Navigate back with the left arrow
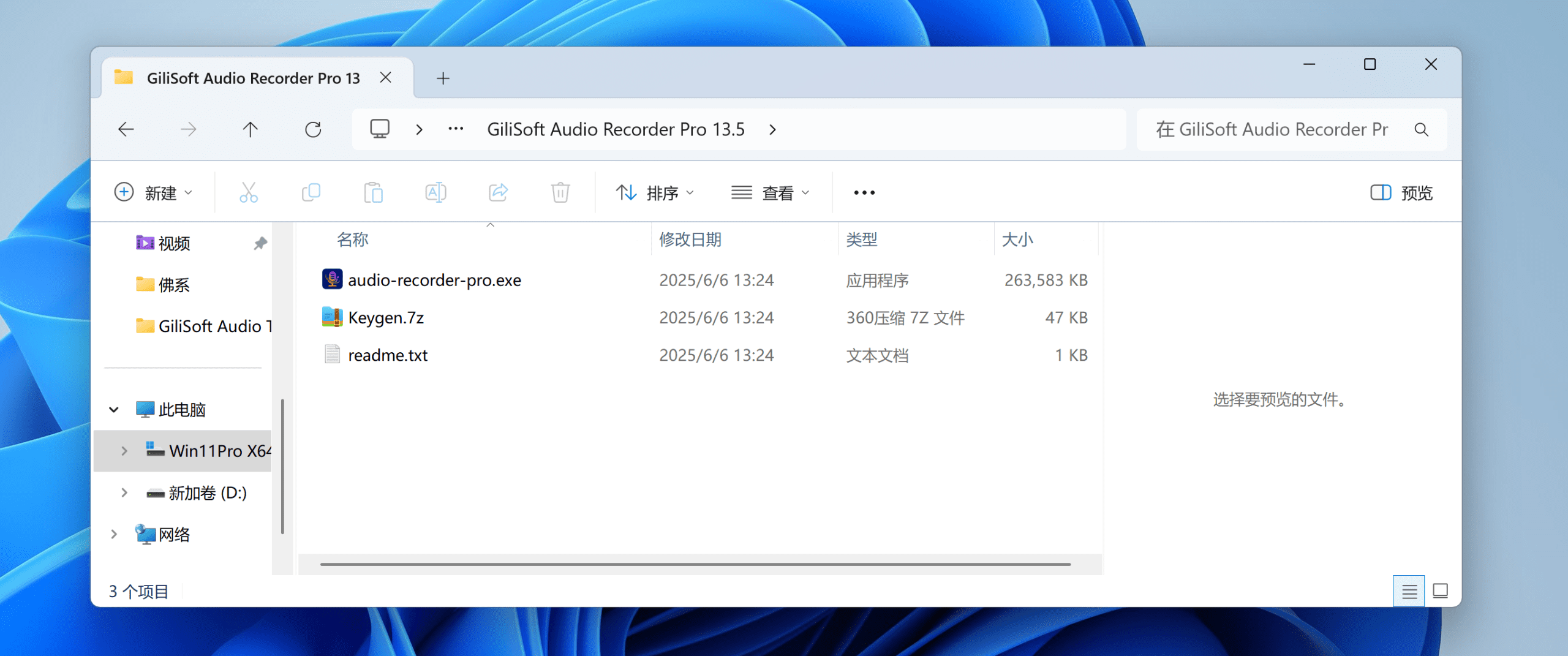 point(126,129)
